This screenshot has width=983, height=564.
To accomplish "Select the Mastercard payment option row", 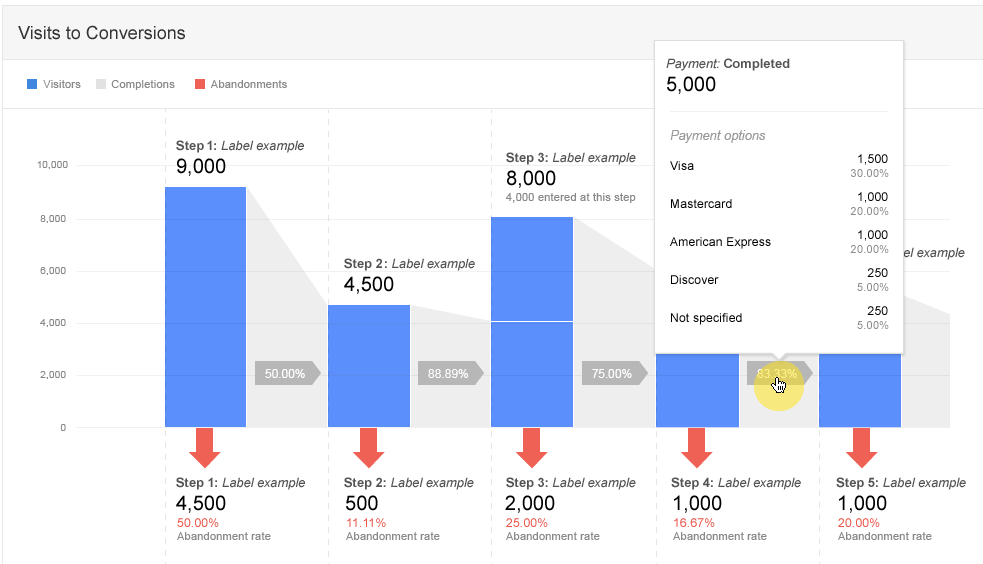I will 778,204.
